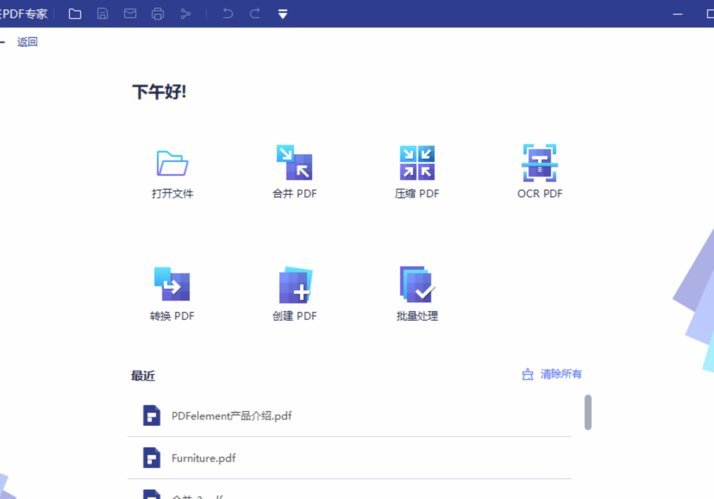Viewport: 714px width, 499px height.
Task: Open the quick access dropdown arrow
Action: [x=283, y=14]
